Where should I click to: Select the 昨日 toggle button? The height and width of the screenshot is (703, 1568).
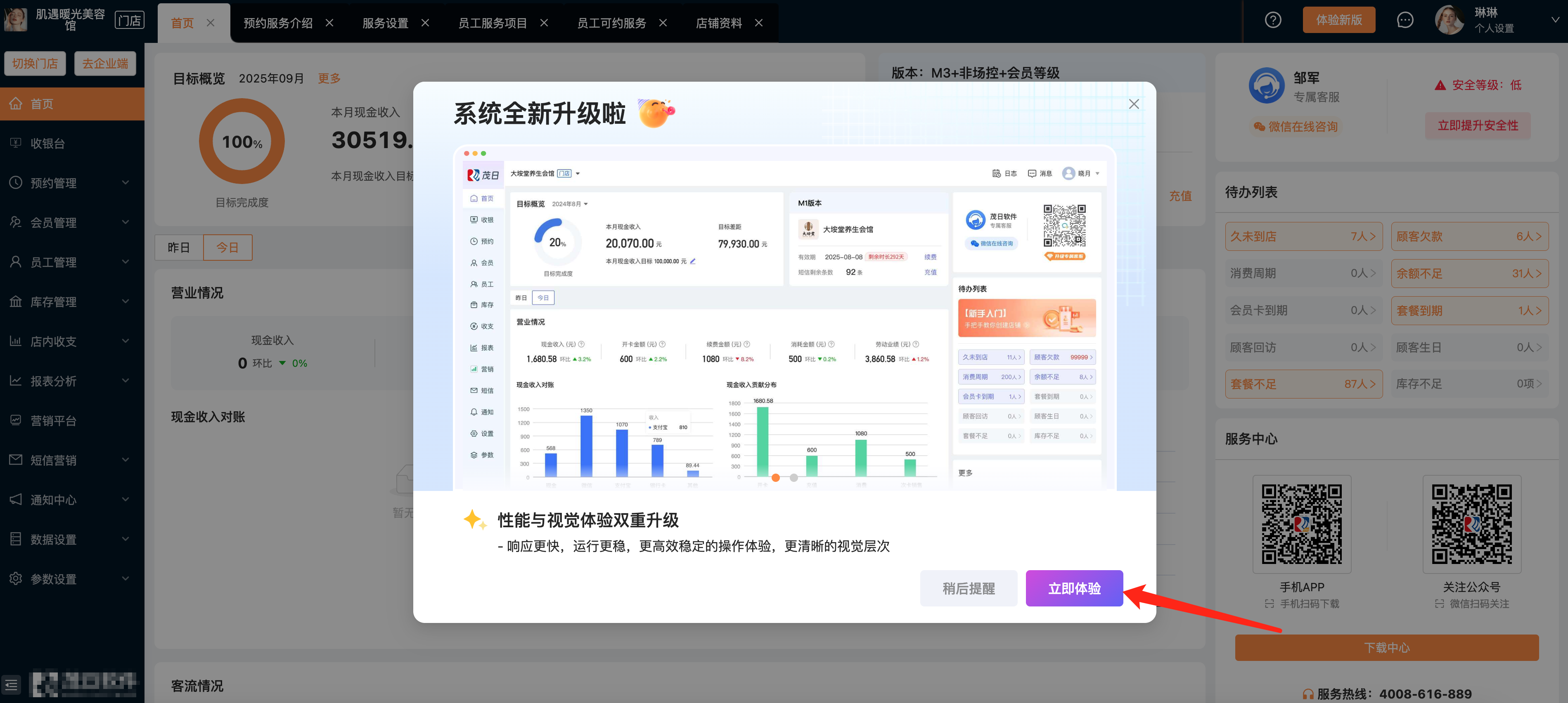click(179, 248)
